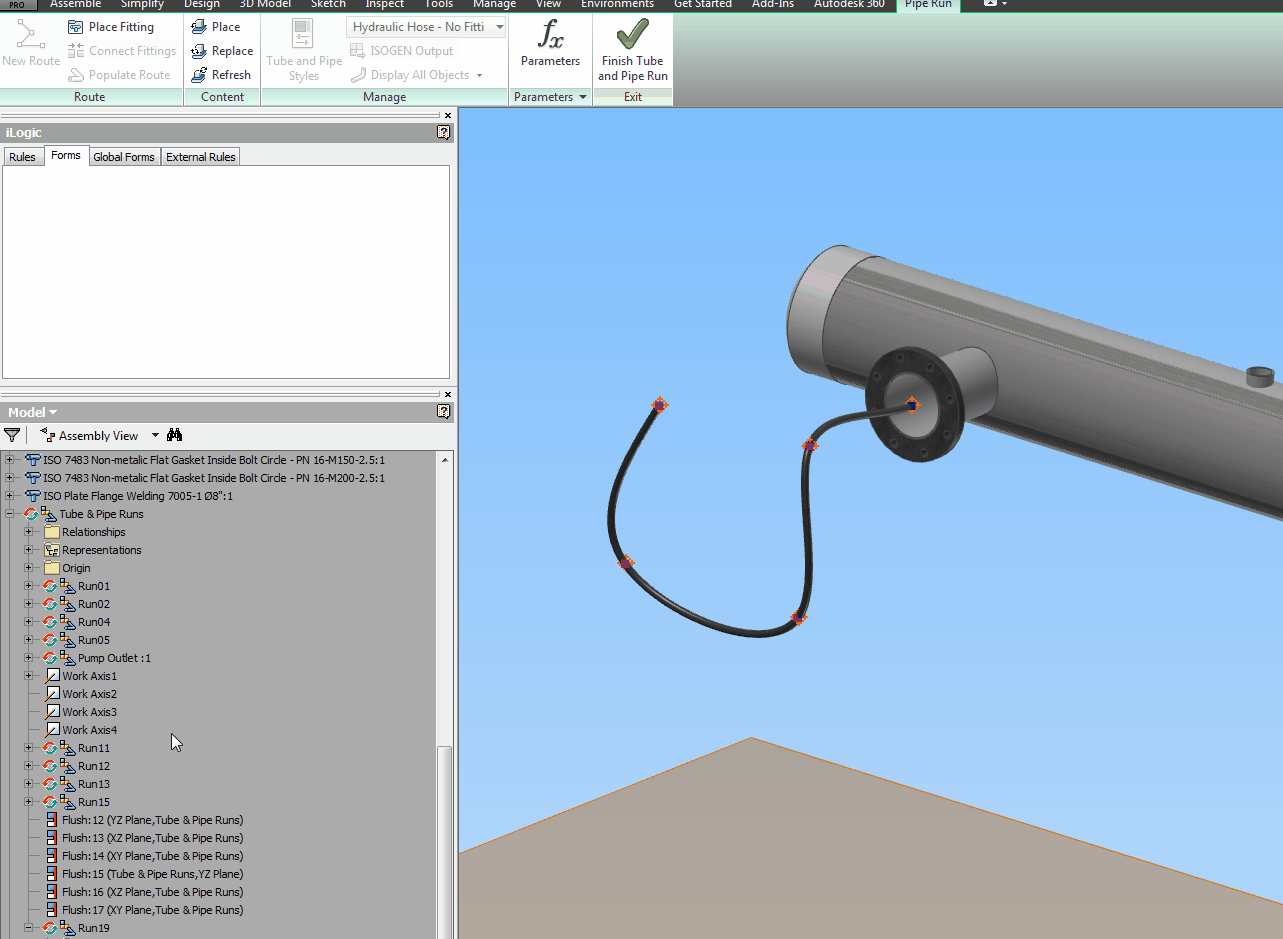Select Work Axis3 in the browser
1283x939 pixels.
tap(90, 711)
